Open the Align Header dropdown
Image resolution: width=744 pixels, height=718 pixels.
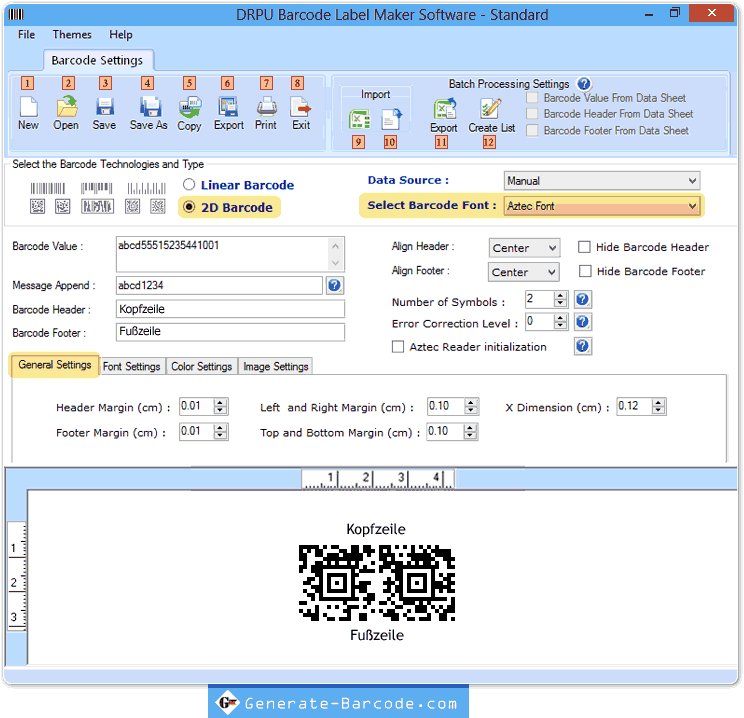pos(524,248)
